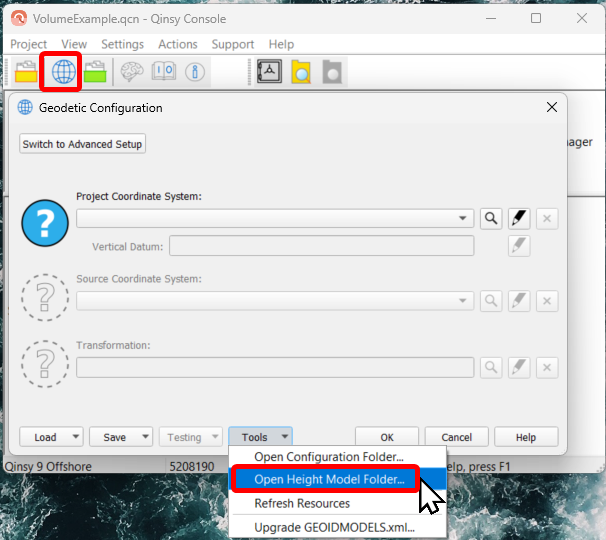
Task: Open the View menu
Action: pos(74,44)
